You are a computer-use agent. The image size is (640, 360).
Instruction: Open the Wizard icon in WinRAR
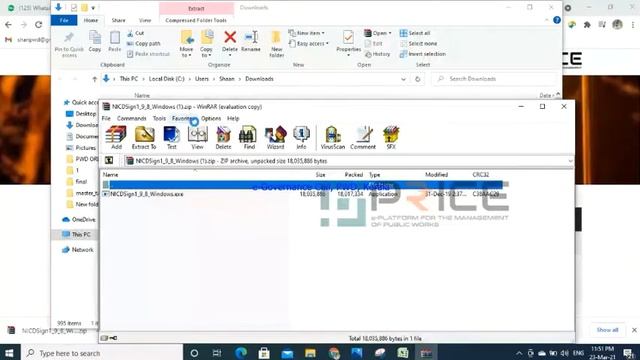[276, 138]
